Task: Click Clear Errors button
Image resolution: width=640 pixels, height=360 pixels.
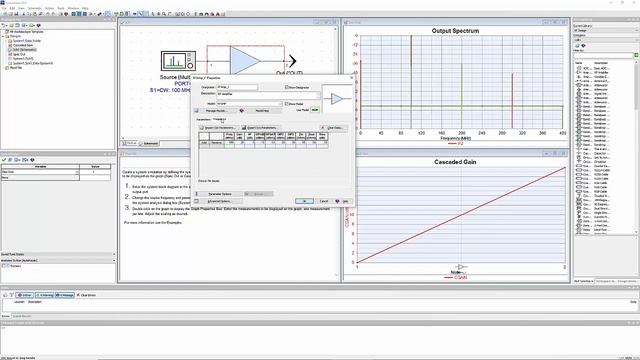Action: coord(86,295)
